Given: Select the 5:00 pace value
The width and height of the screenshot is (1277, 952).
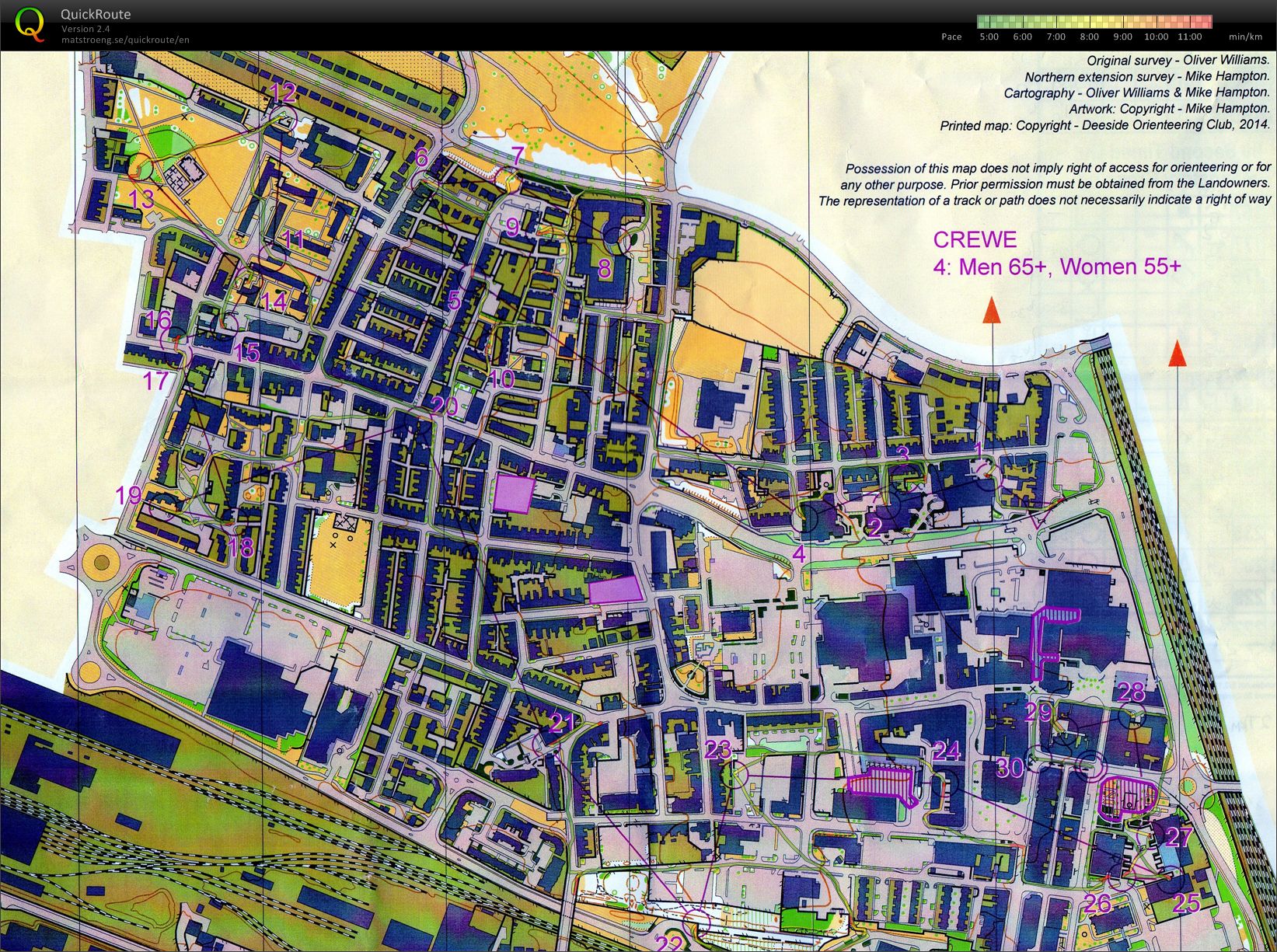Looking at the screenshot, I should pyautogui.click(x=989, y=37).
